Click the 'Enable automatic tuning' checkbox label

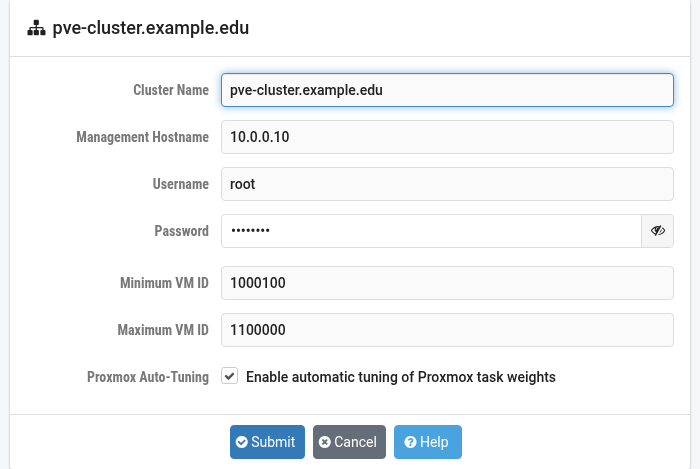pyautogui.click(x=400, y=377)
